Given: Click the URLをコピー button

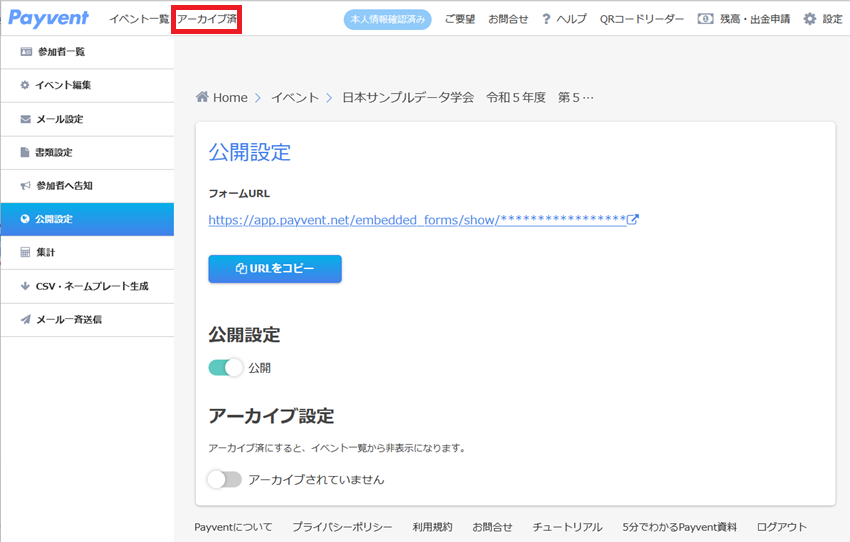Looking at the screenshot, I should 275,269.
